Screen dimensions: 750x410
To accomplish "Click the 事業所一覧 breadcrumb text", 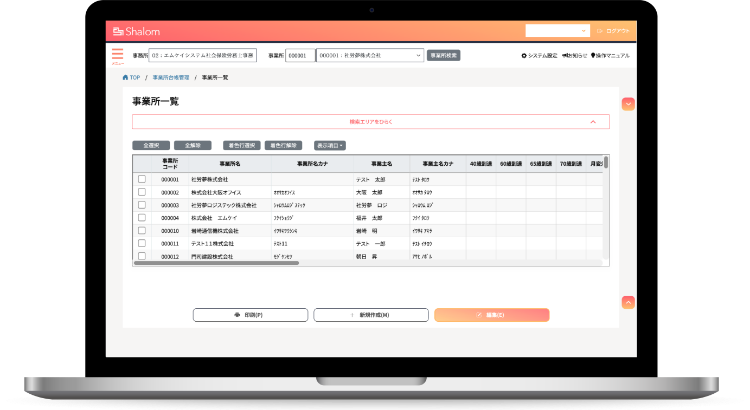I will click(215, 78).
